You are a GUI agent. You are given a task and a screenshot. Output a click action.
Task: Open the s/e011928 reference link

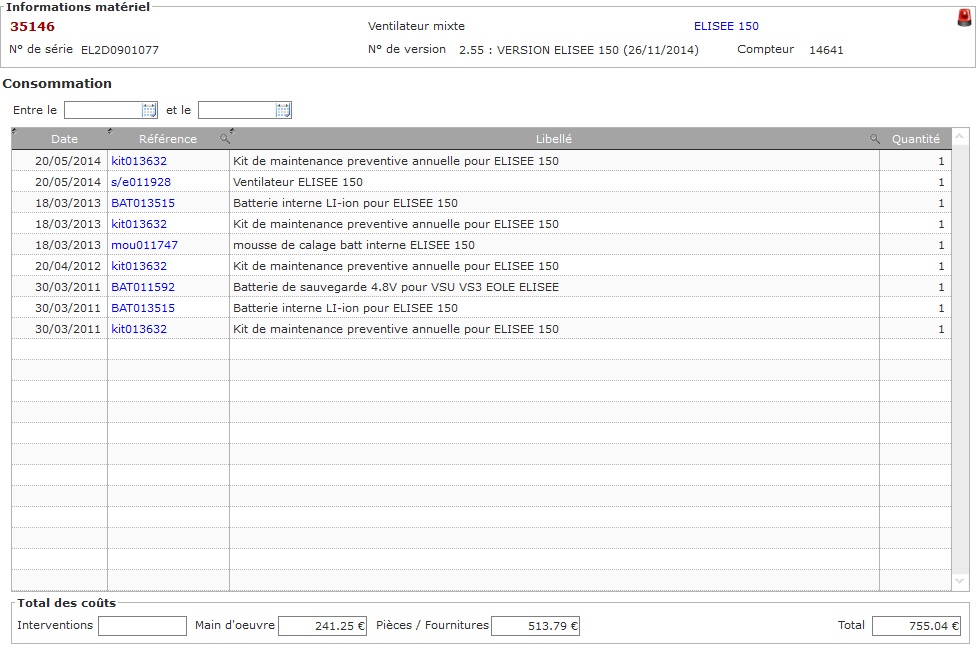141,182
